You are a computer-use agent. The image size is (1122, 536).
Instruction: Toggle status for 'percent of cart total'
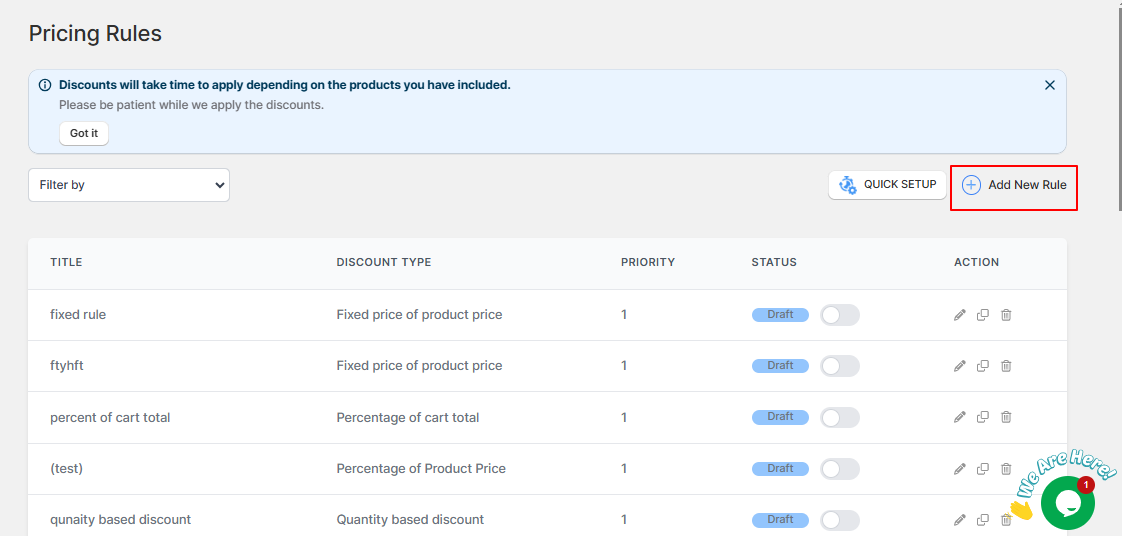click(x=839, y=417)
